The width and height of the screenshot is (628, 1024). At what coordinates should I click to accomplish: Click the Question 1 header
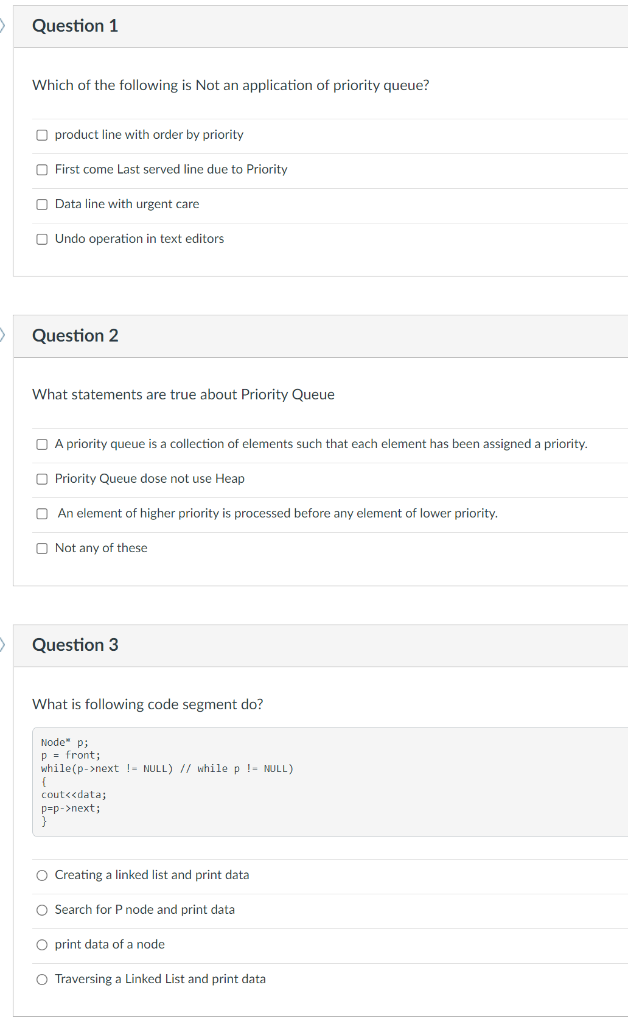point(74,26)
